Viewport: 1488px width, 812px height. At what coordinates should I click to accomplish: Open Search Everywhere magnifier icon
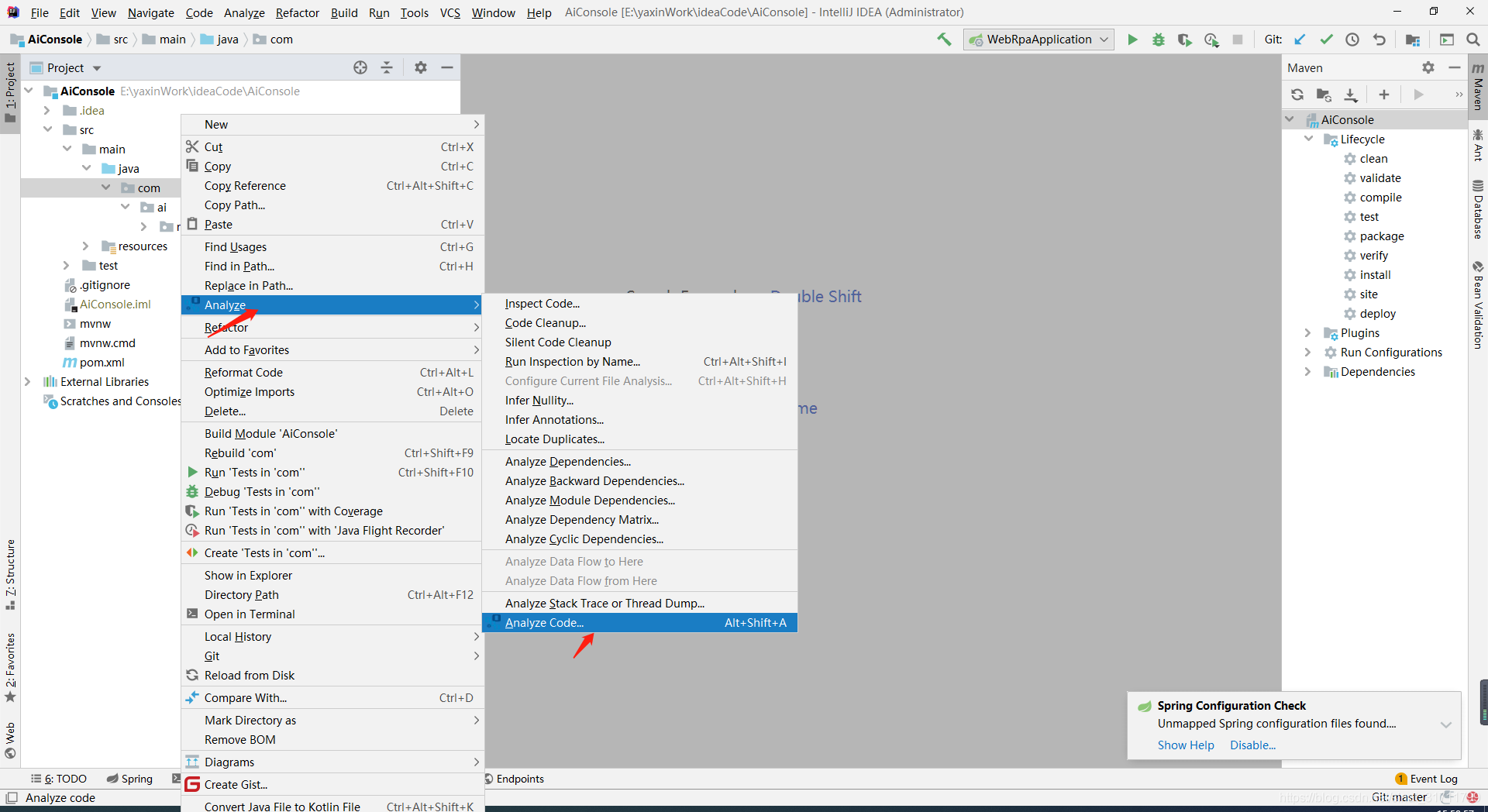tap(1473, 40)
